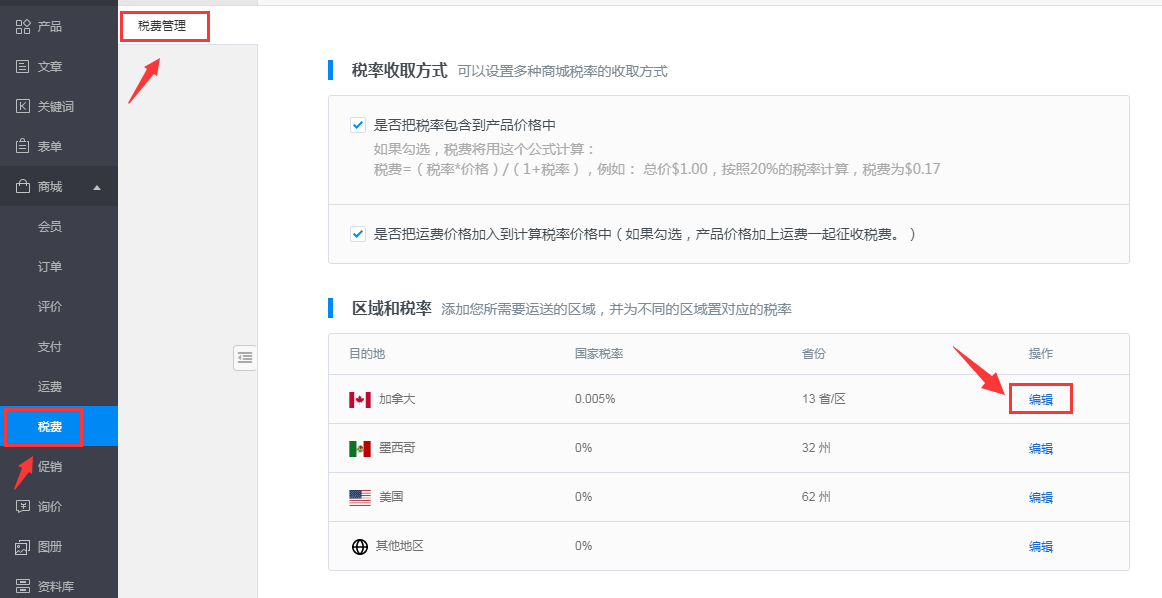
Task: Click the 产品 products icon in sidebar
Action: [x=22, y=26]
